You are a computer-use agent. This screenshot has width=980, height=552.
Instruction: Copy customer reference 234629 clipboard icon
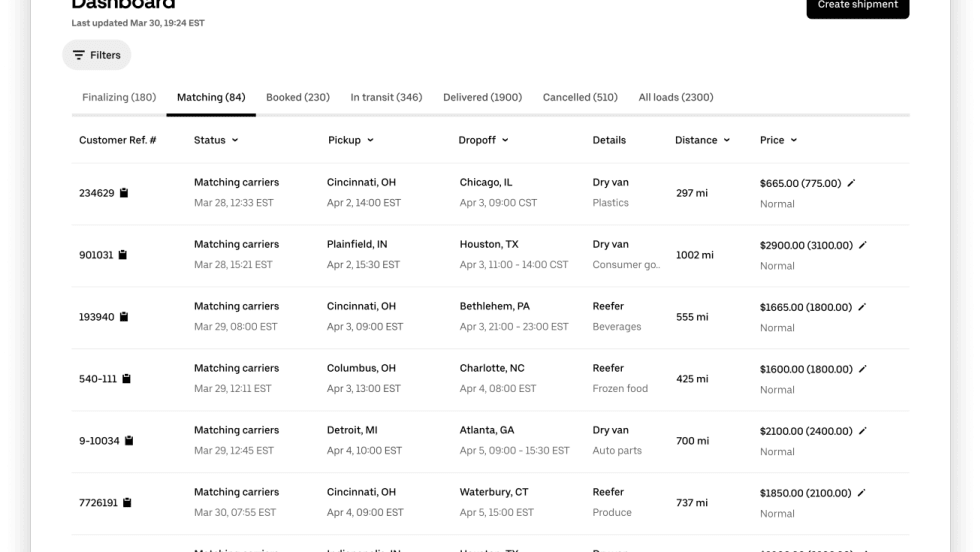coord(124,193)
